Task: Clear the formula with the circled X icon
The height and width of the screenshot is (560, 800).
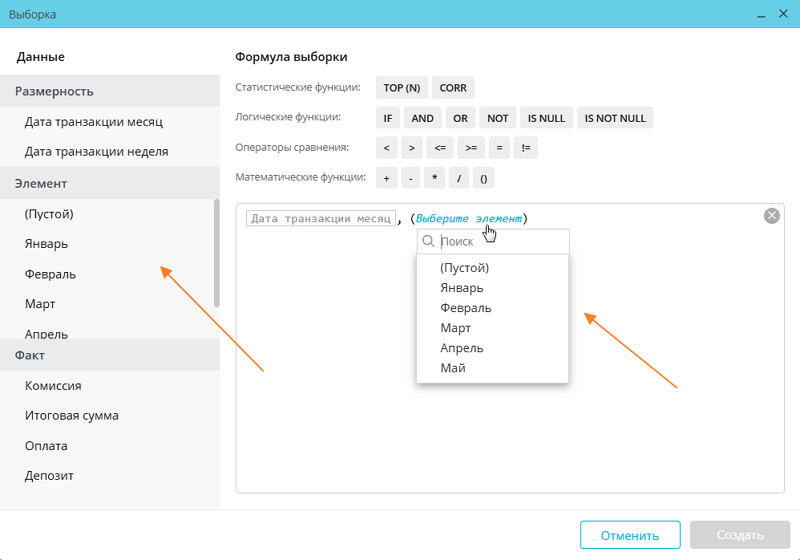Action: [771, 216]
